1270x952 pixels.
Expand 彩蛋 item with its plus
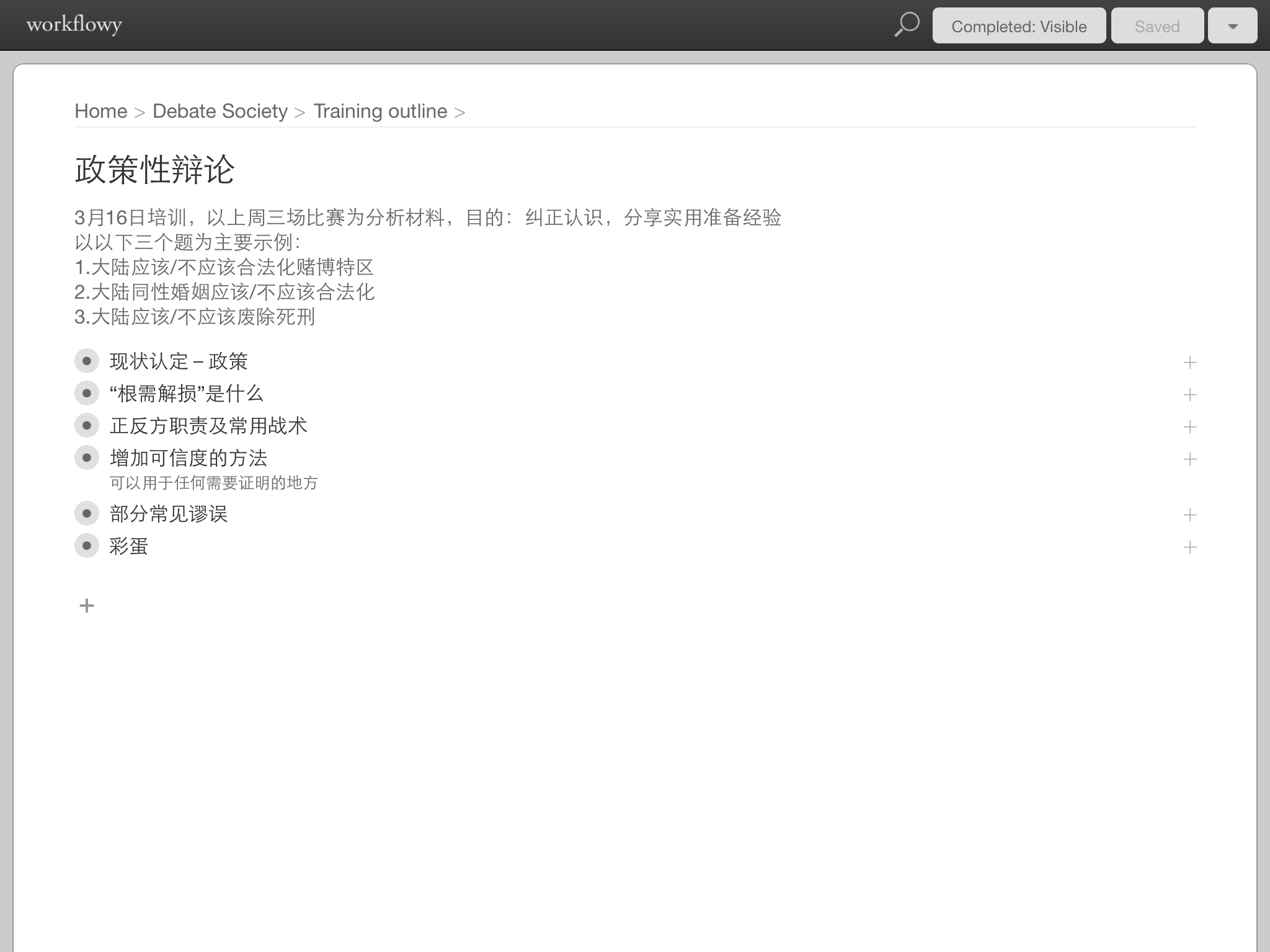point(1189,547)
